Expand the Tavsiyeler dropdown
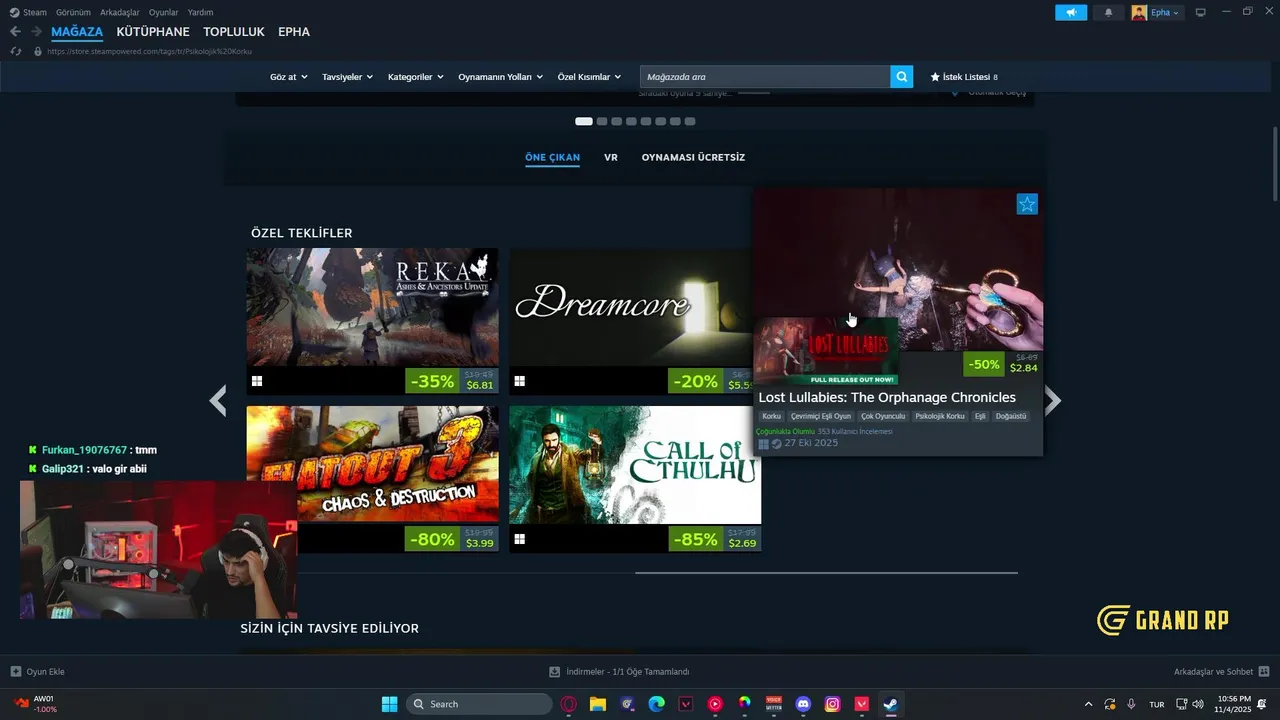The height and width of the screenshot is (720, 1280). 347,77
